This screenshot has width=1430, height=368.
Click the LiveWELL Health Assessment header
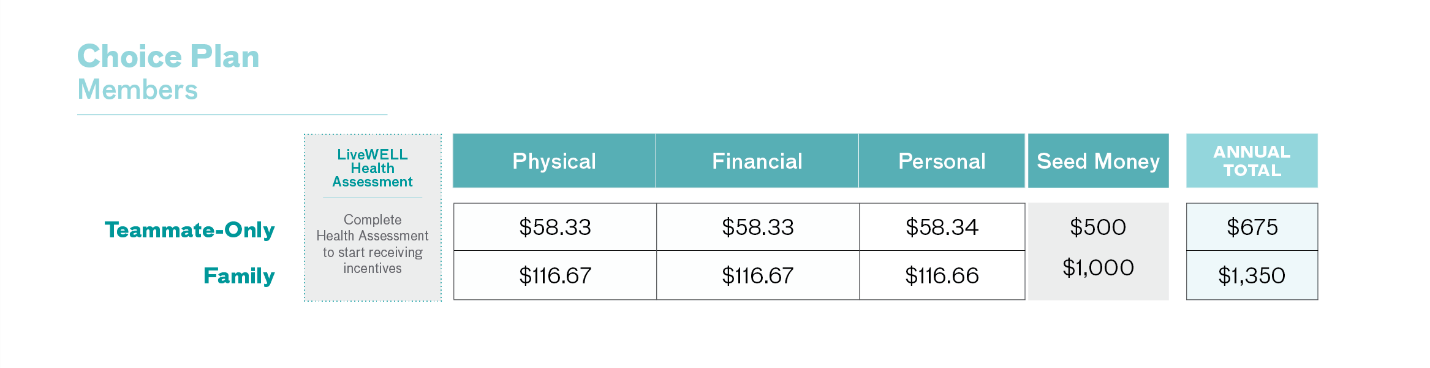click(373, 168)
